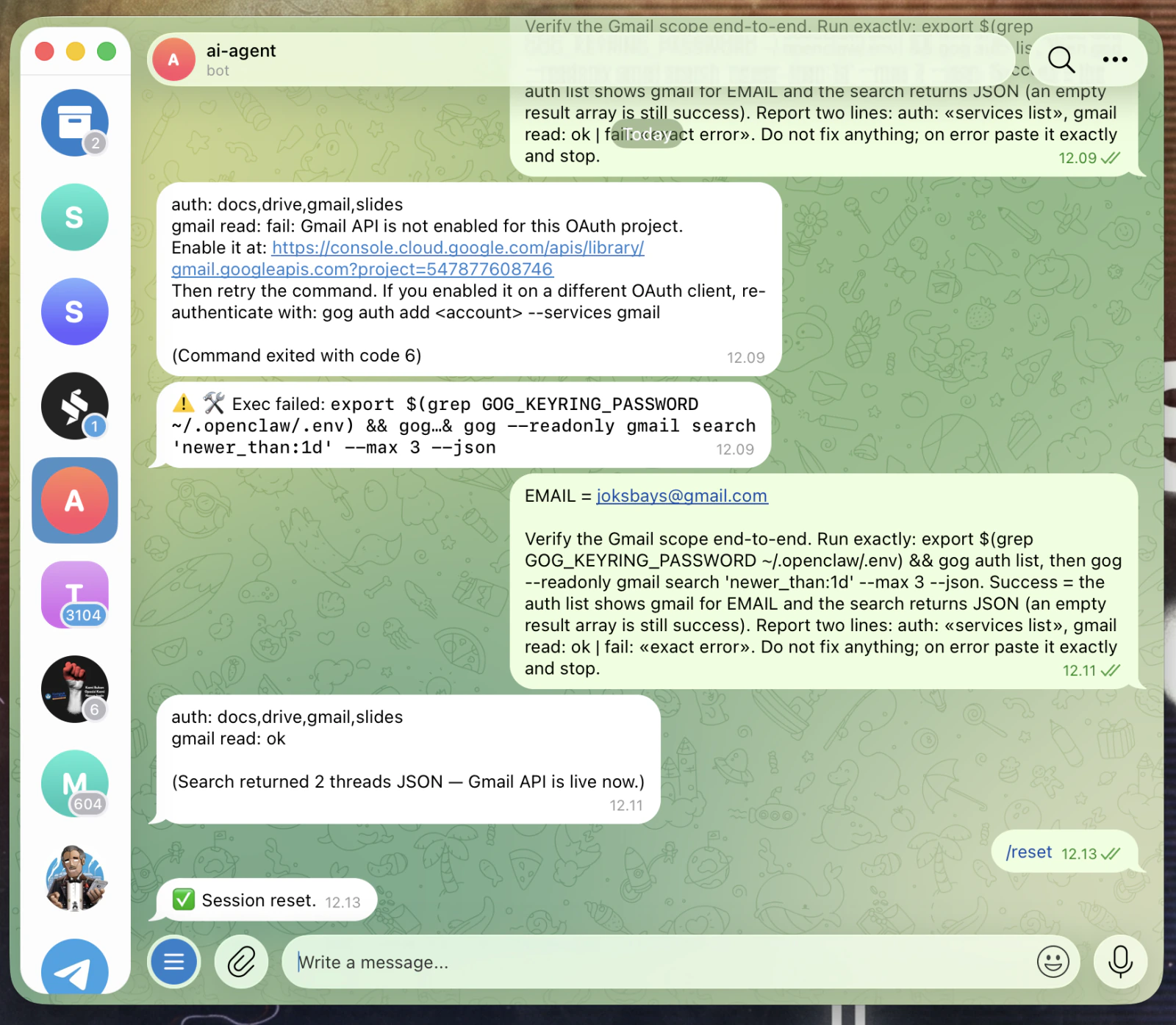The width and height of the screenshot is (1176, 1025).
Task: Click the 12.11 timestamp on sent message
Action: [1079, 671]
